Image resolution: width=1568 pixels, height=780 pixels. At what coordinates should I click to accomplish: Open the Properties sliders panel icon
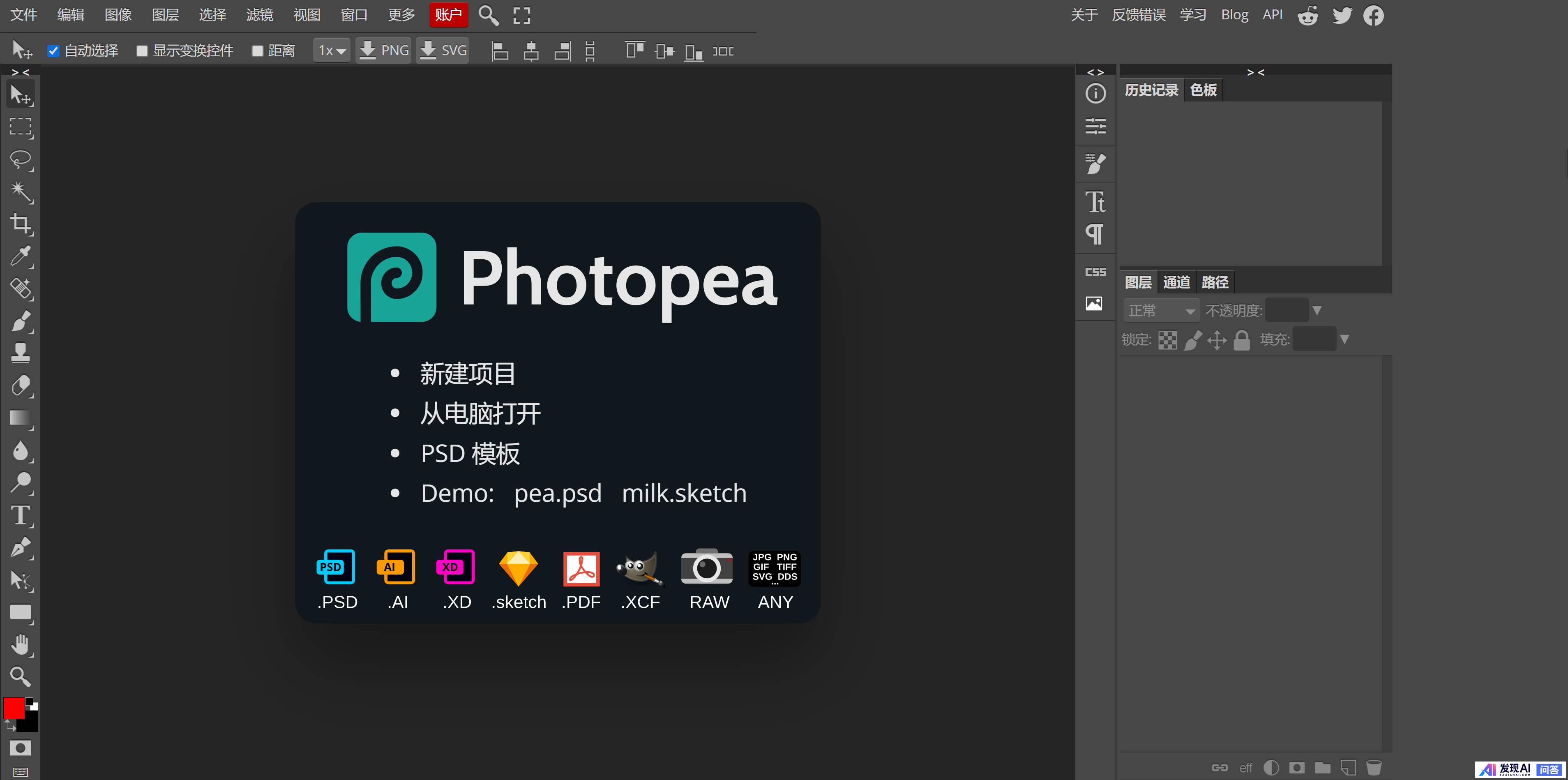pyautogui.click(x=1095, y=126)
